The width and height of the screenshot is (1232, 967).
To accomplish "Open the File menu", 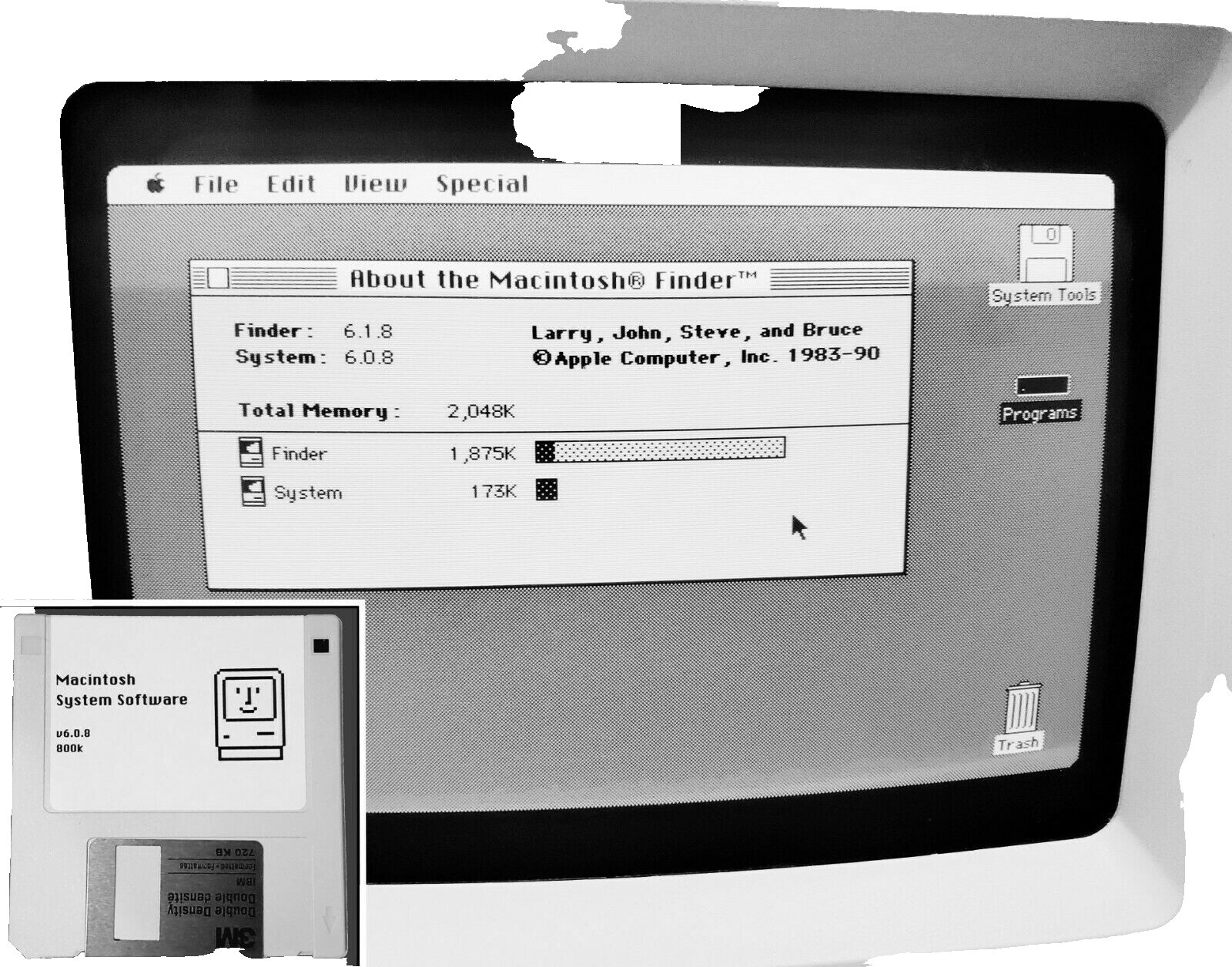I will (216, 184).
